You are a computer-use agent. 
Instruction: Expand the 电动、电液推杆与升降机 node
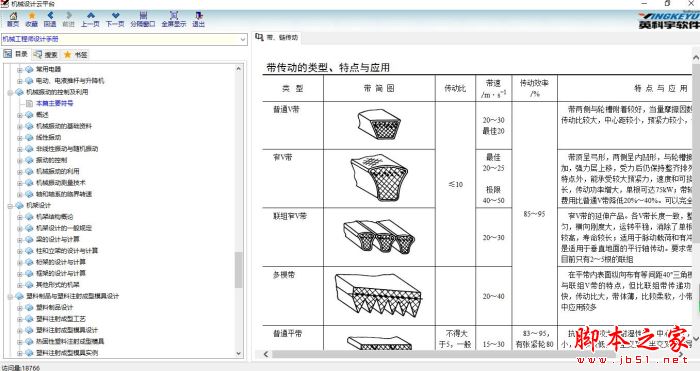19,81
